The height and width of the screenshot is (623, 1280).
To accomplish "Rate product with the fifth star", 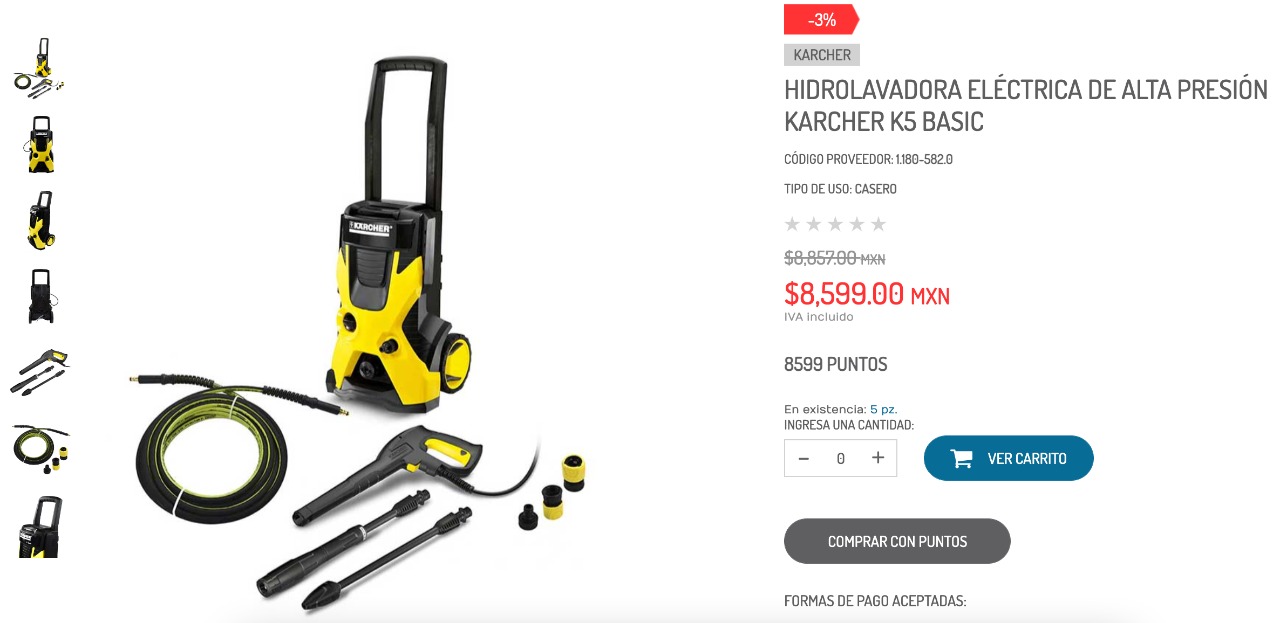I will tap(879, 224).
